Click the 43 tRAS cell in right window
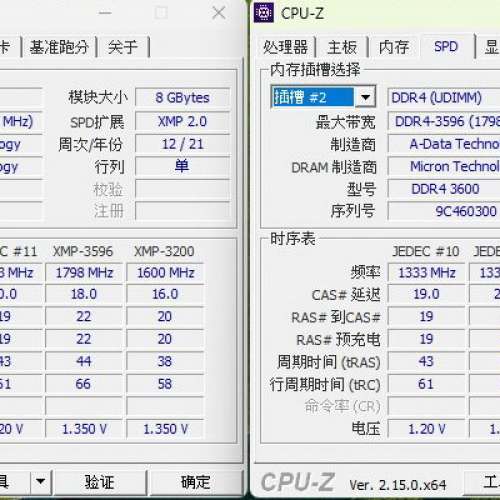The height and width of the screenshot is (500, 500). click(427, 361)
